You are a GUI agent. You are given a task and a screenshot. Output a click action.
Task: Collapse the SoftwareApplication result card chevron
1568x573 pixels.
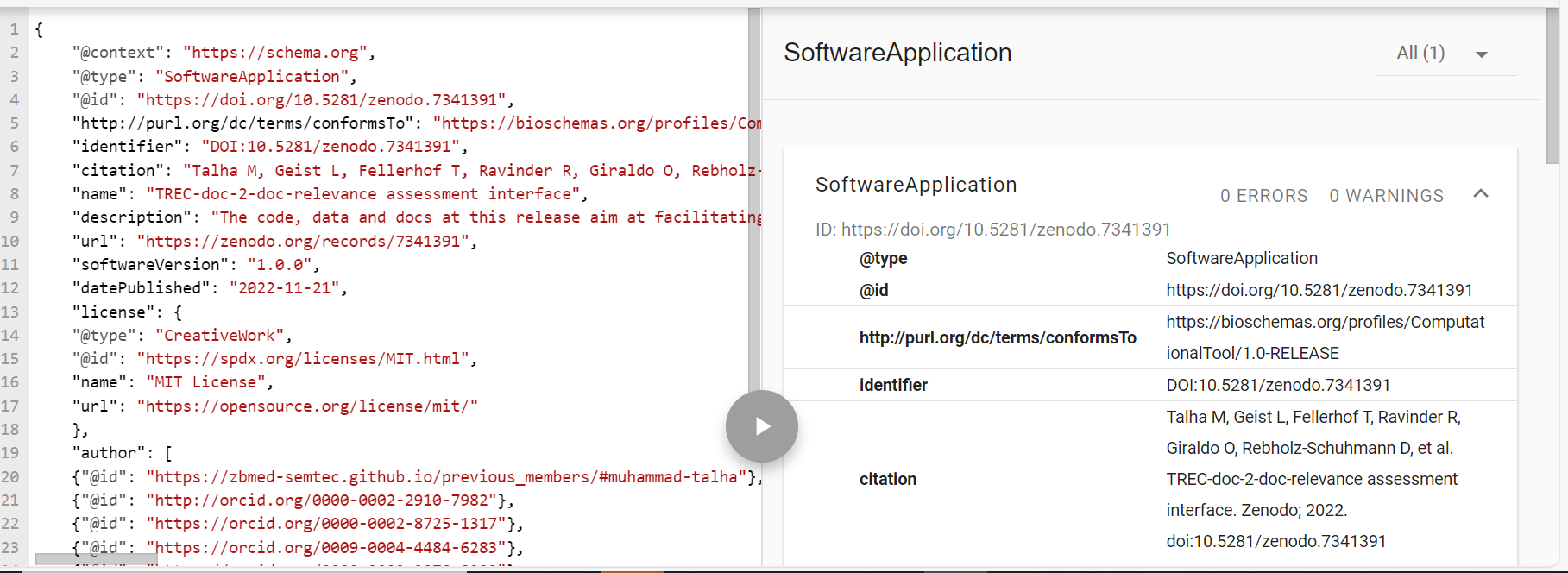(1480, 194)
